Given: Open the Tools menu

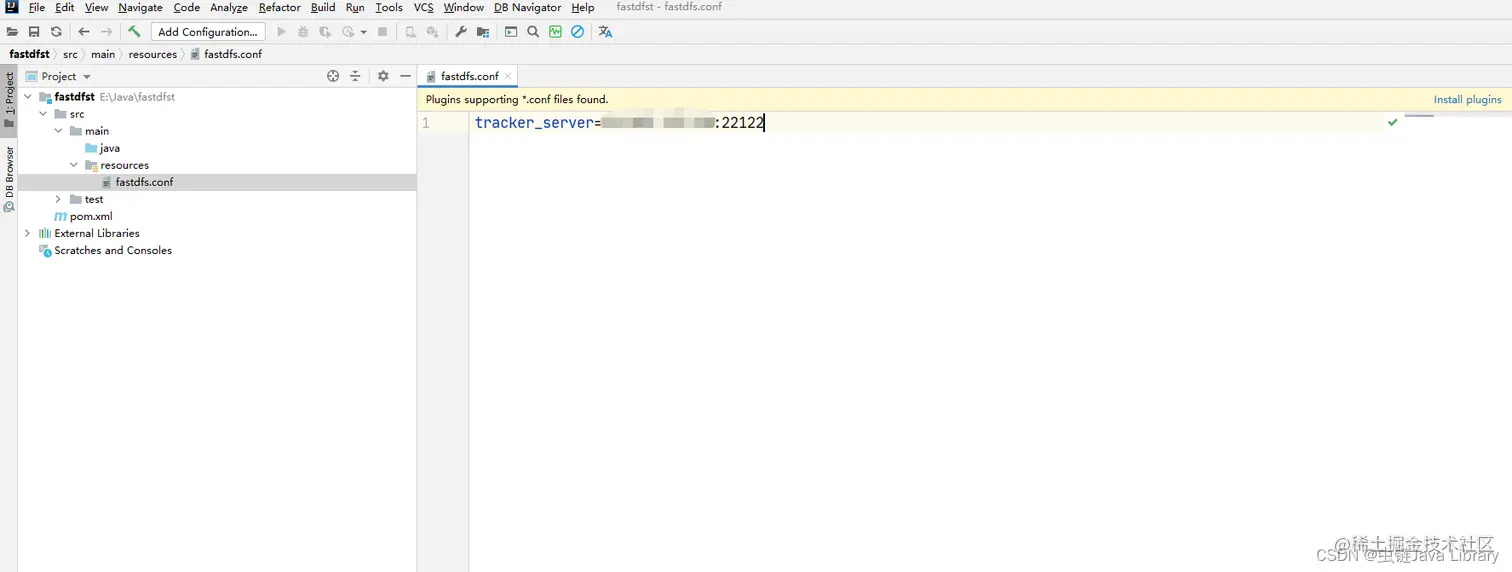Looking at the screenshot, I should pos(389,7).
